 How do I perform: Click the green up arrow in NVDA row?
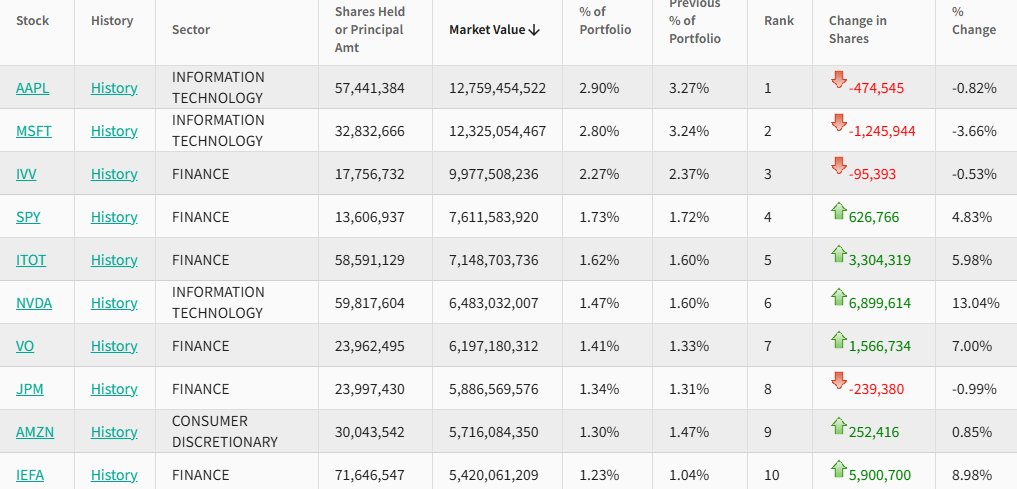click(838, 296)
